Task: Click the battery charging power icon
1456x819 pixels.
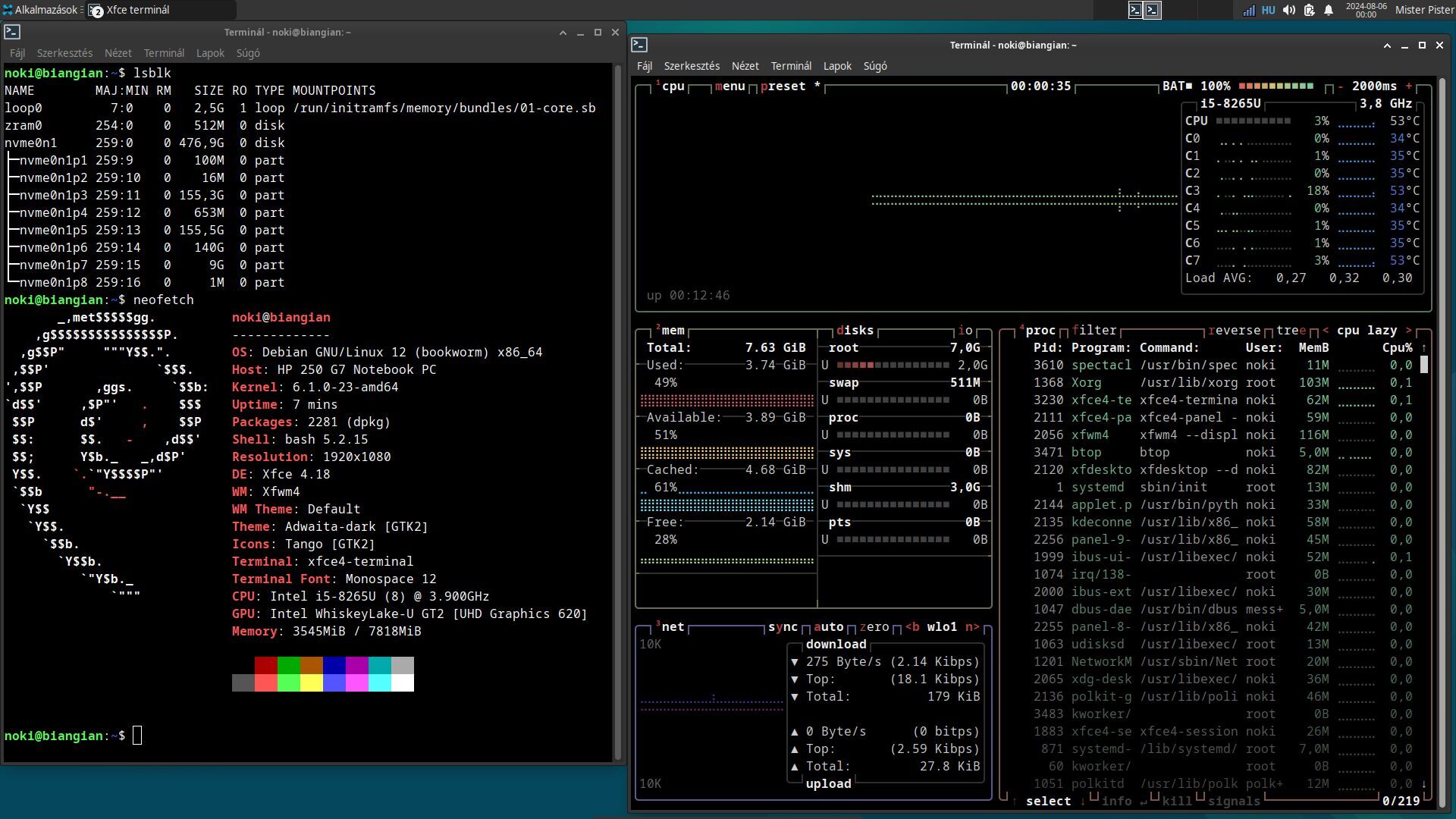Action: [1309, 10]
